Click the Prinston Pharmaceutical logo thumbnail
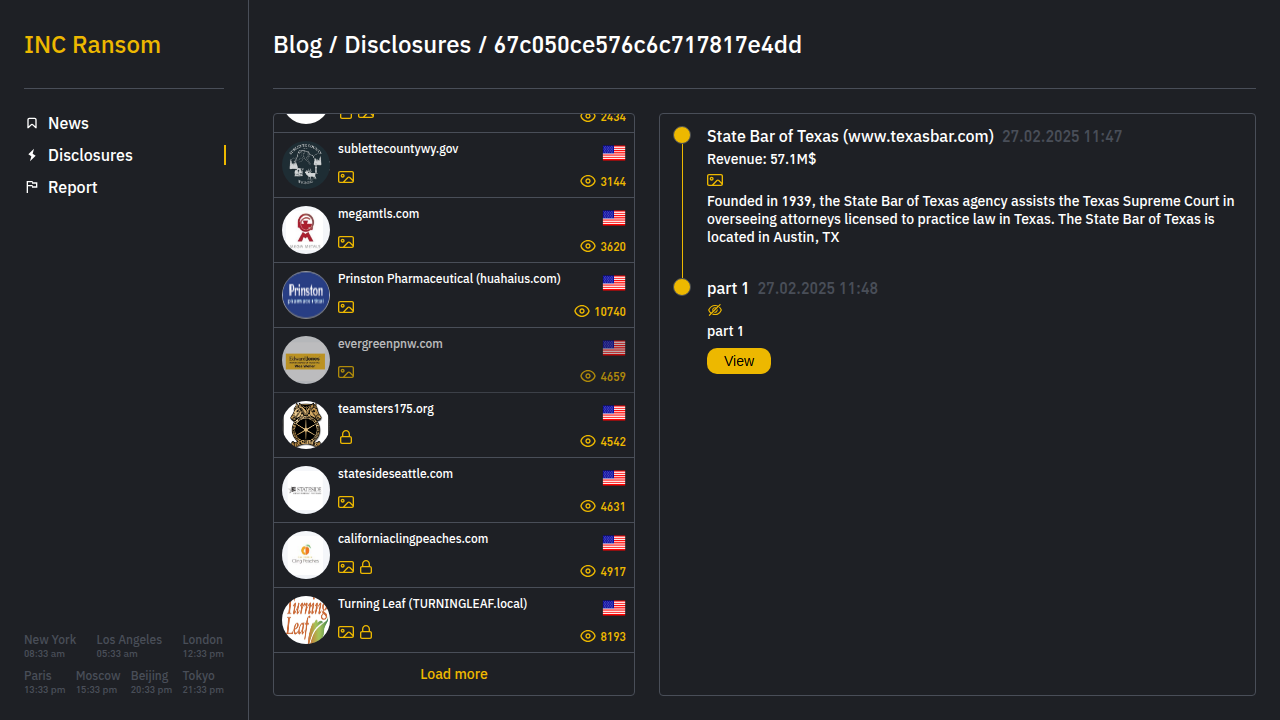The image size is (1280, 720). [306, 295]
